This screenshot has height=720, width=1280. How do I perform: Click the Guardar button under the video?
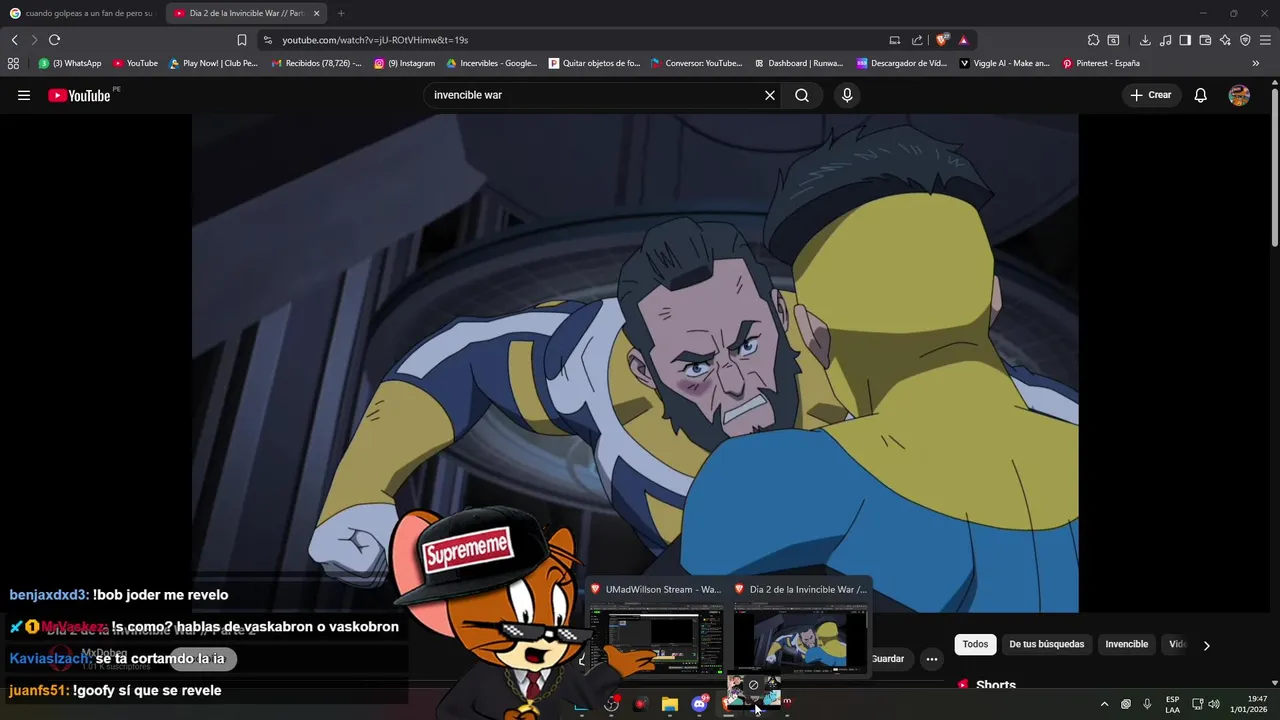(x=887, y=659)
